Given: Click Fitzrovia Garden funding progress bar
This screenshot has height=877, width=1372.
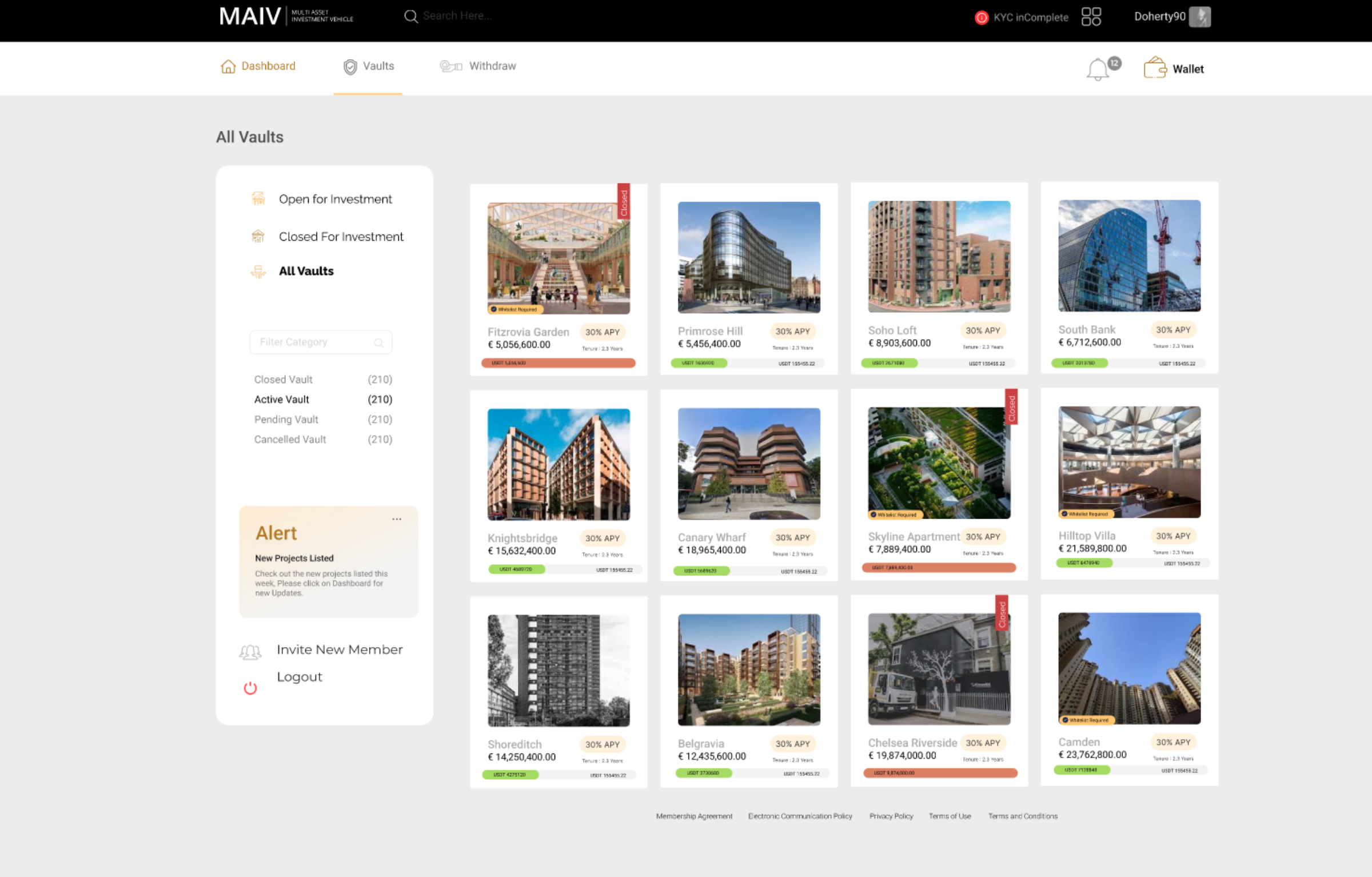Looking at the screenshot, I should point(558,362).
